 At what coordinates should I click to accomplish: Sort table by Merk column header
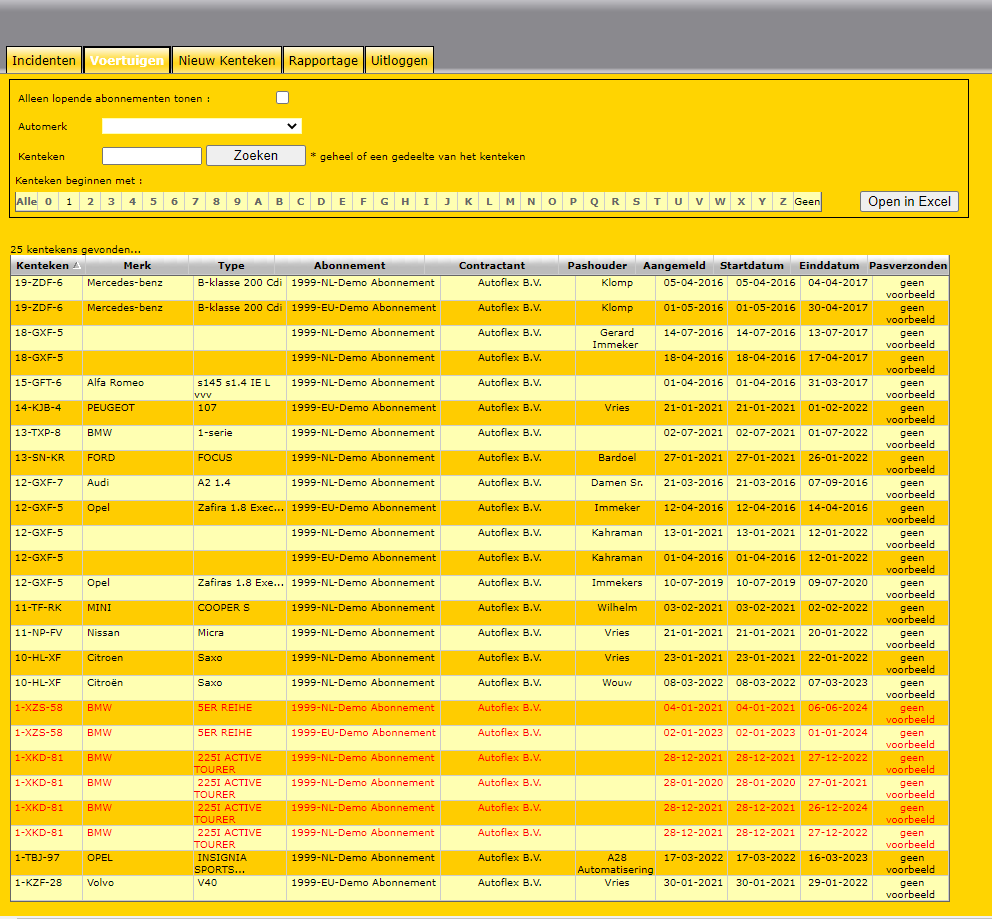[x=137, y=266]
